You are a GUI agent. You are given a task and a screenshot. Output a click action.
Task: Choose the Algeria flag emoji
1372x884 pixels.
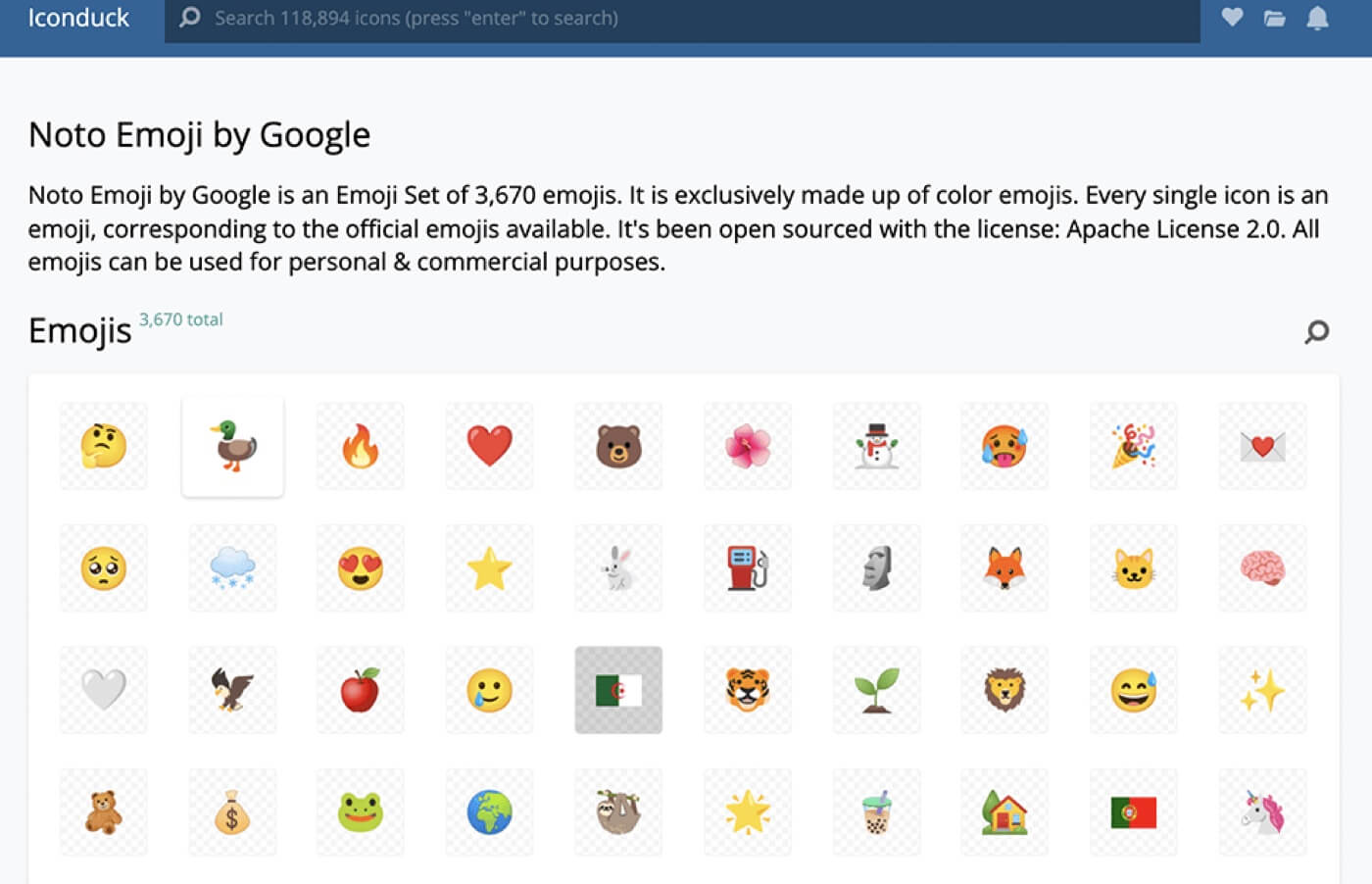pos(618,691)
